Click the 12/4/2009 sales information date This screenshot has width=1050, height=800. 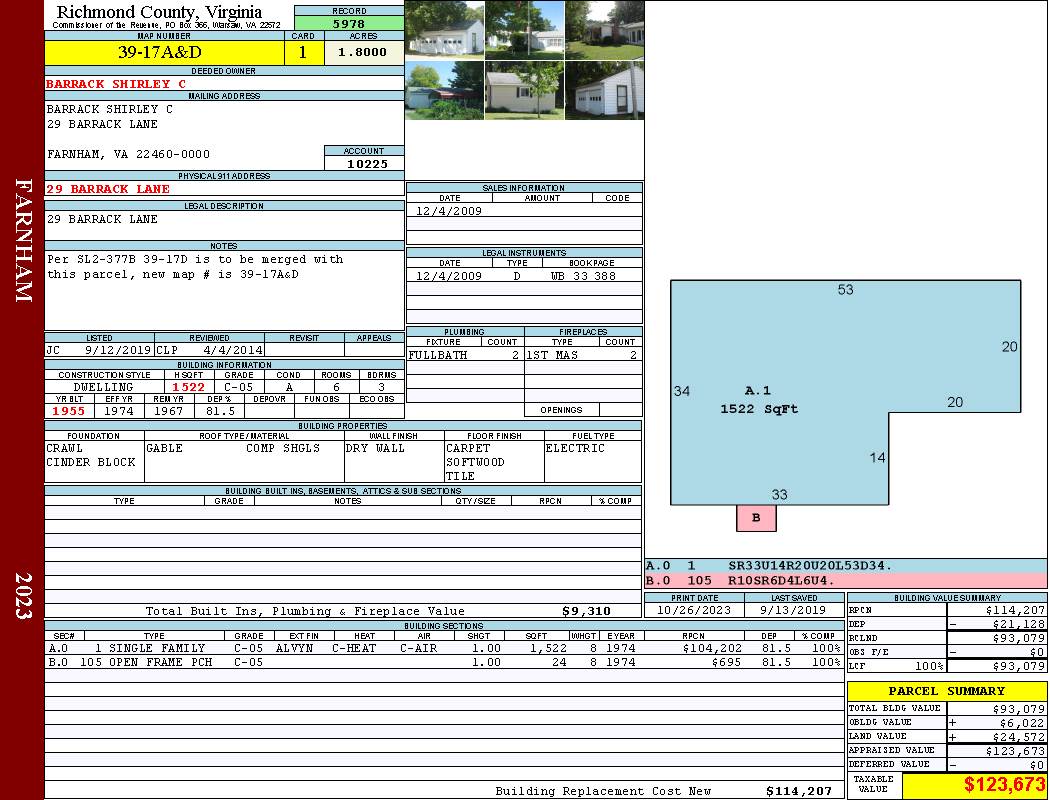pyautogui.click(x=448, y=211)
